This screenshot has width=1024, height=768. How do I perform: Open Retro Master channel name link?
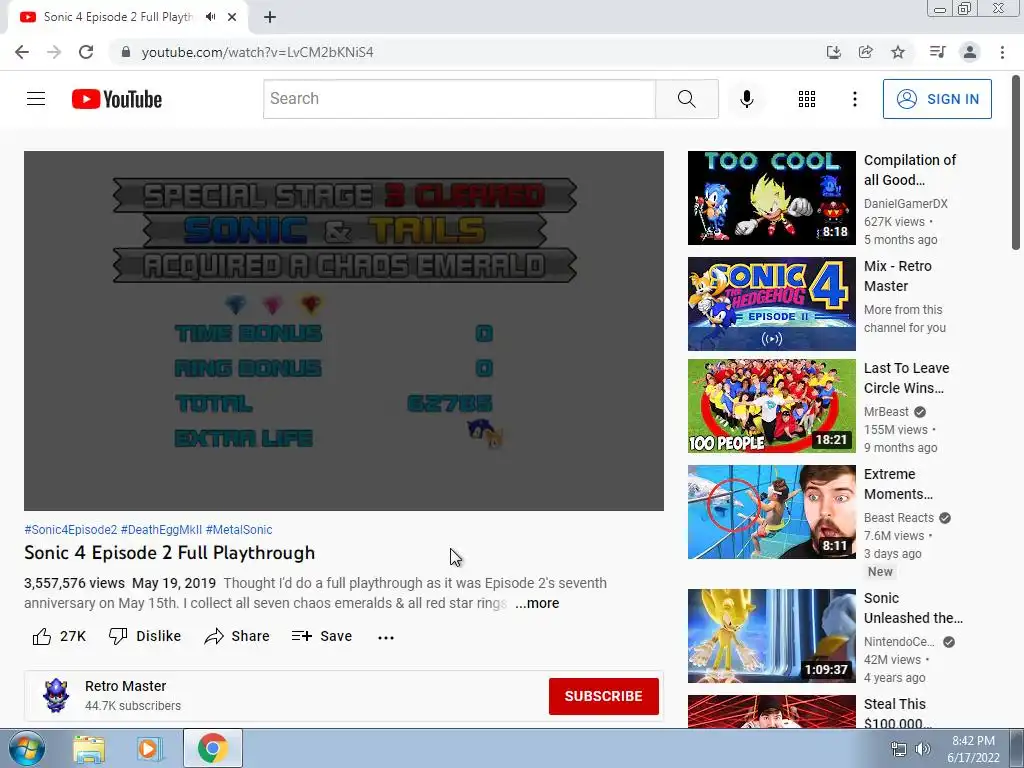click(x=125, y=686)
